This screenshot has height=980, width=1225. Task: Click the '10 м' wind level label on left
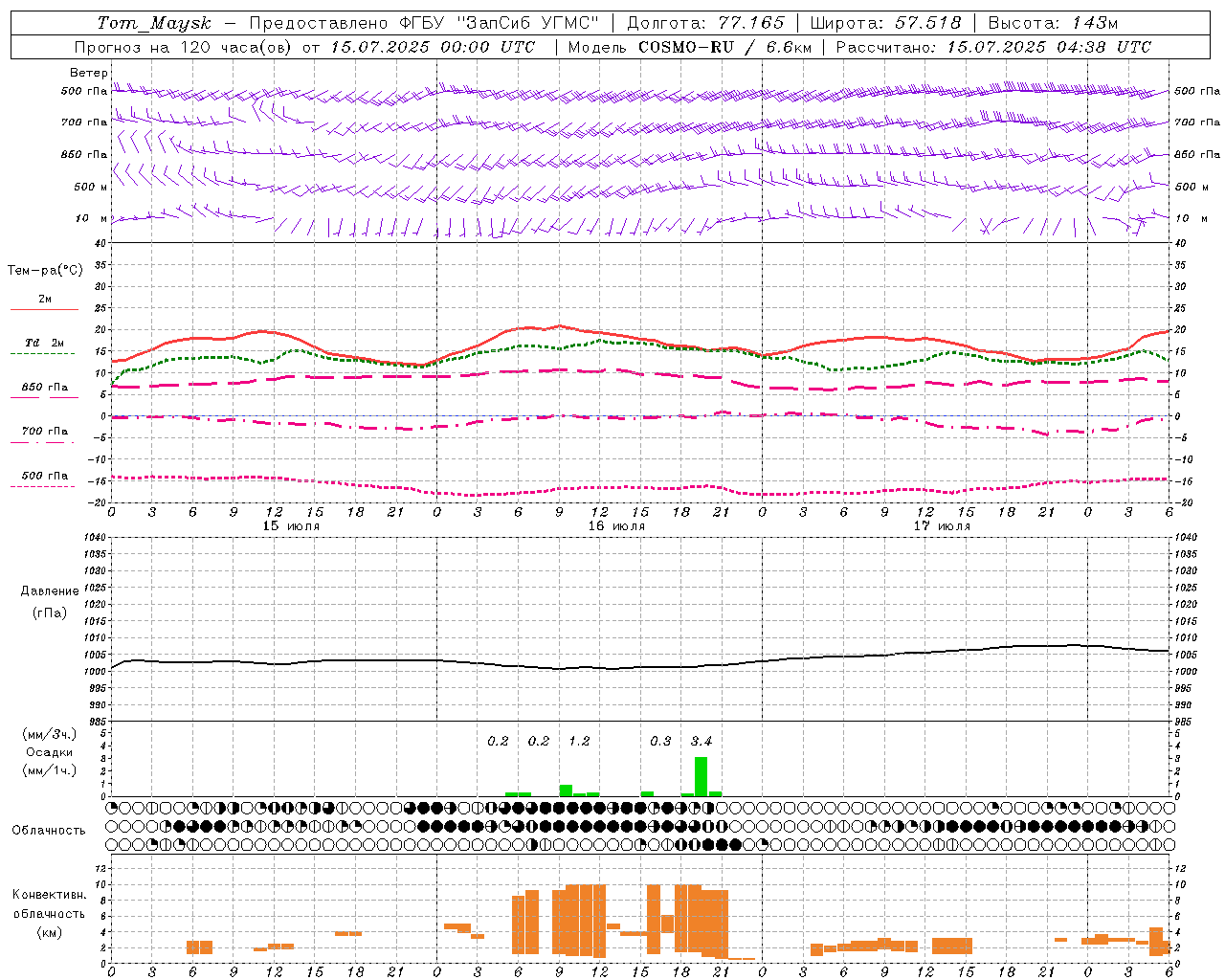[92, 219]
